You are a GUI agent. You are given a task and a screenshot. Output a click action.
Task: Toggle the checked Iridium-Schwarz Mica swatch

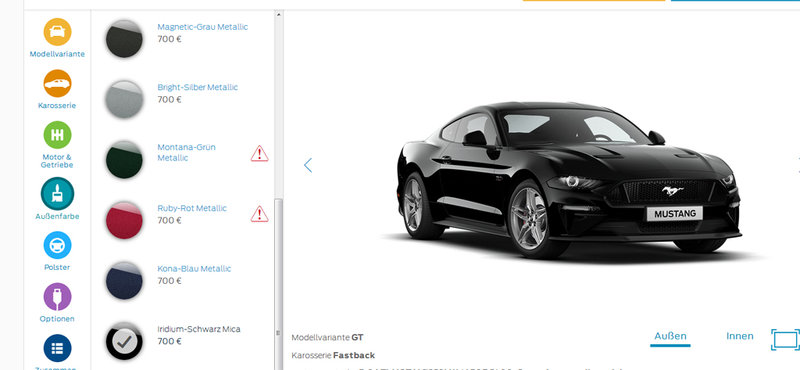[124, 341]
